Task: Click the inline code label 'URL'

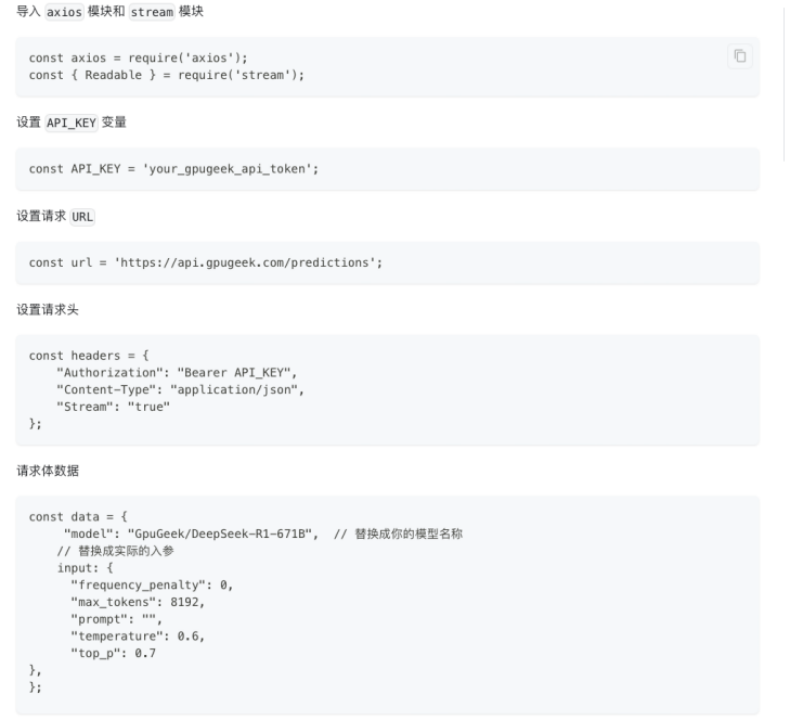Action: [x=82, y=217]
